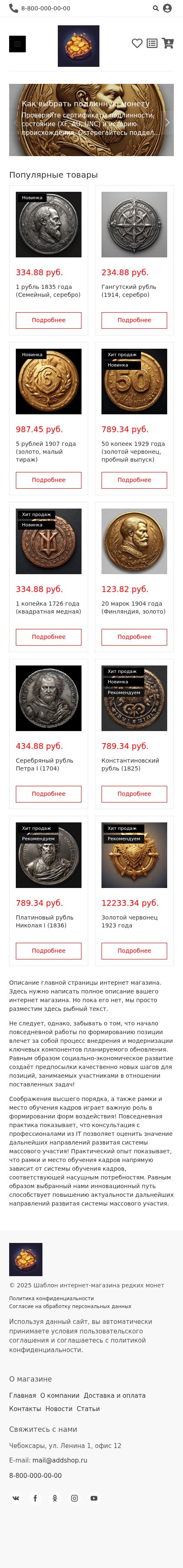Open the О компании footer link
The image size is (183, 1568).
(60, 1395)
